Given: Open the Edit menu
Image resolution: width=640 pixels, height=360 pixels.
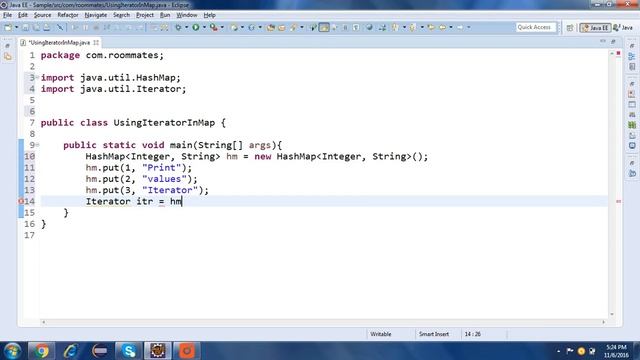Looking at the screenshot, I should [x=23, y=15].
